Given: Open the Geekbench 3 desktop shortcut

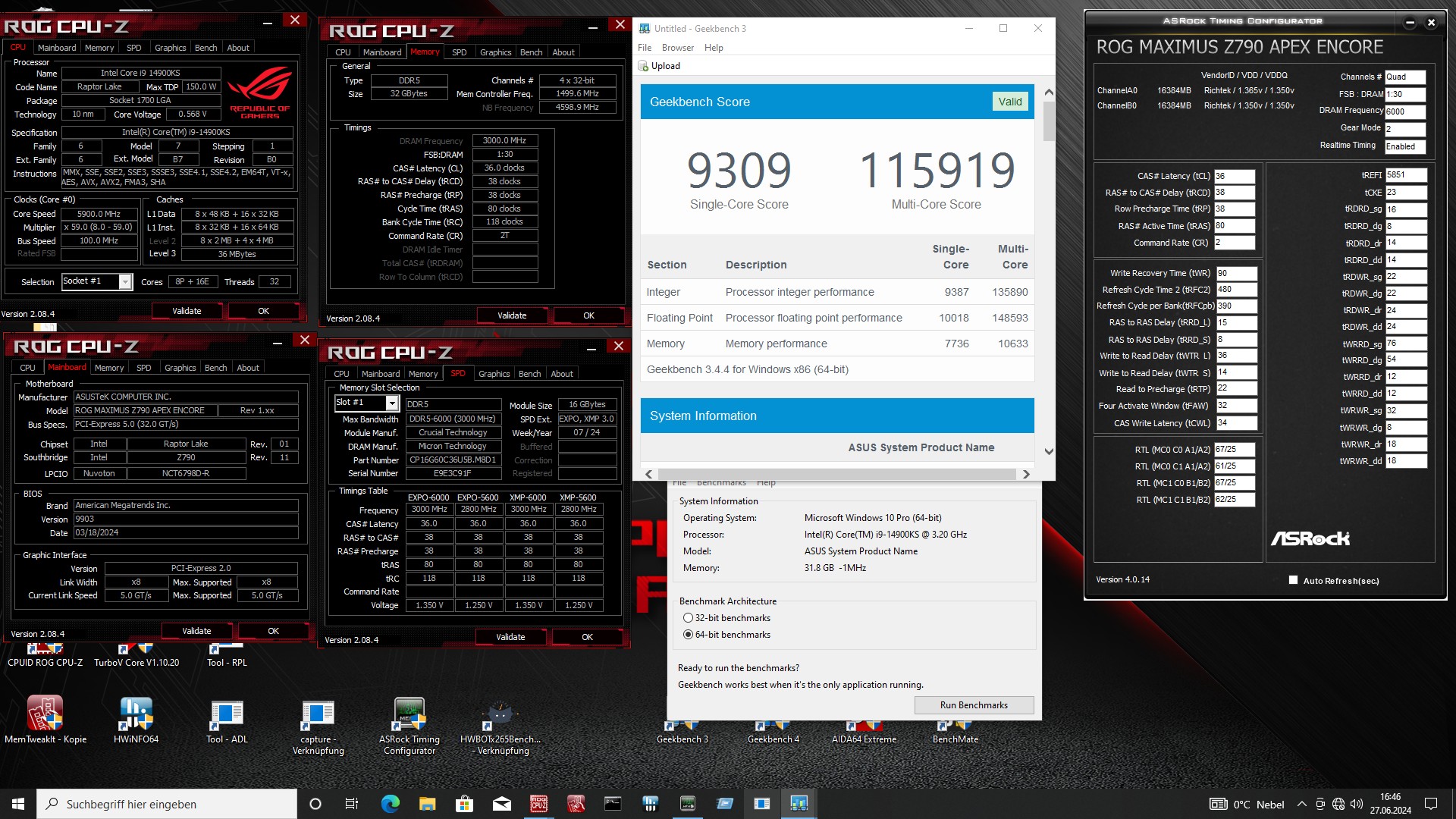Looking at the screenshot, I should [682, 733].
